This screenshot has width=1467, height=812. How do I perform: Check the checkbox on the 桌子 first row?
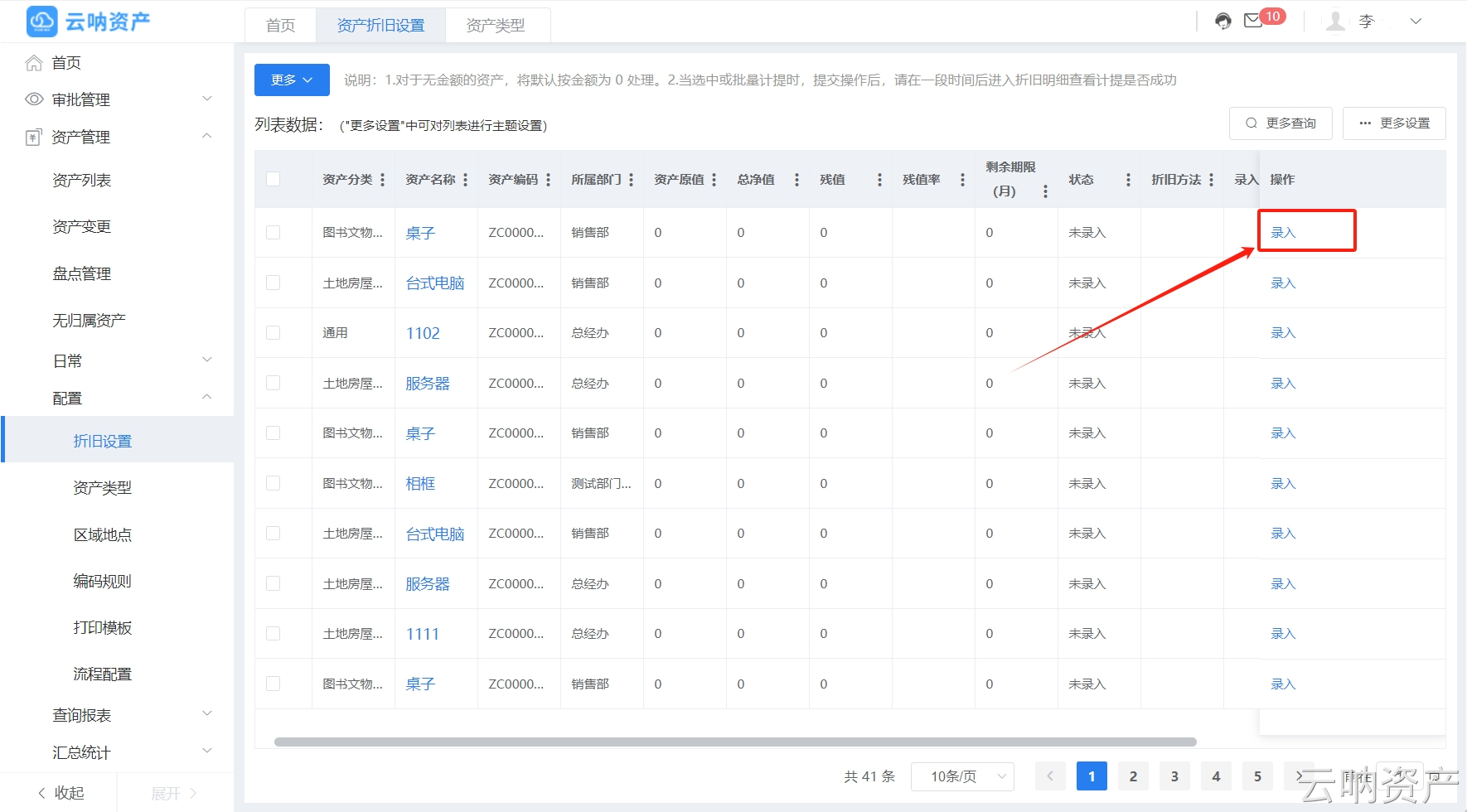[274, 233]
